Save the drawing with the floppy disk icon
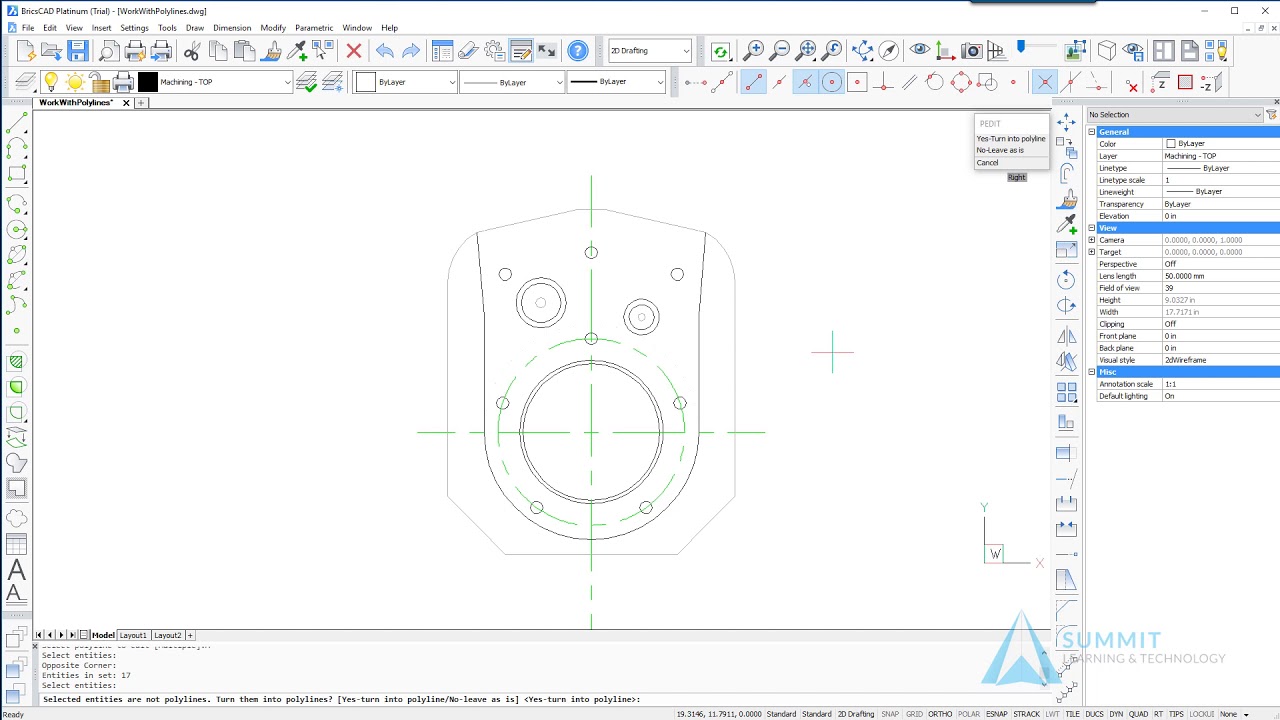Image resolution: width=1280 pixels, height=720 pixels. pos(78,51)
